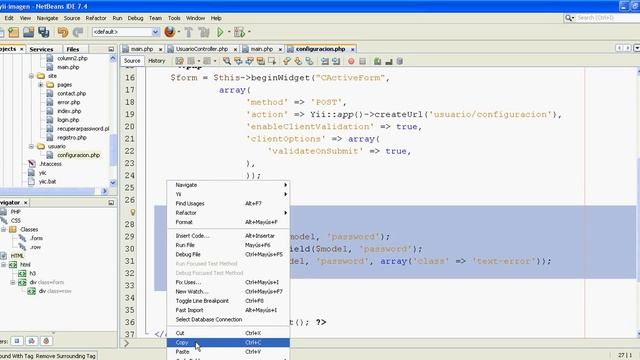Open login.php in the project tree
Viewport: 640px width, 360px height.
tap(68, 120)
